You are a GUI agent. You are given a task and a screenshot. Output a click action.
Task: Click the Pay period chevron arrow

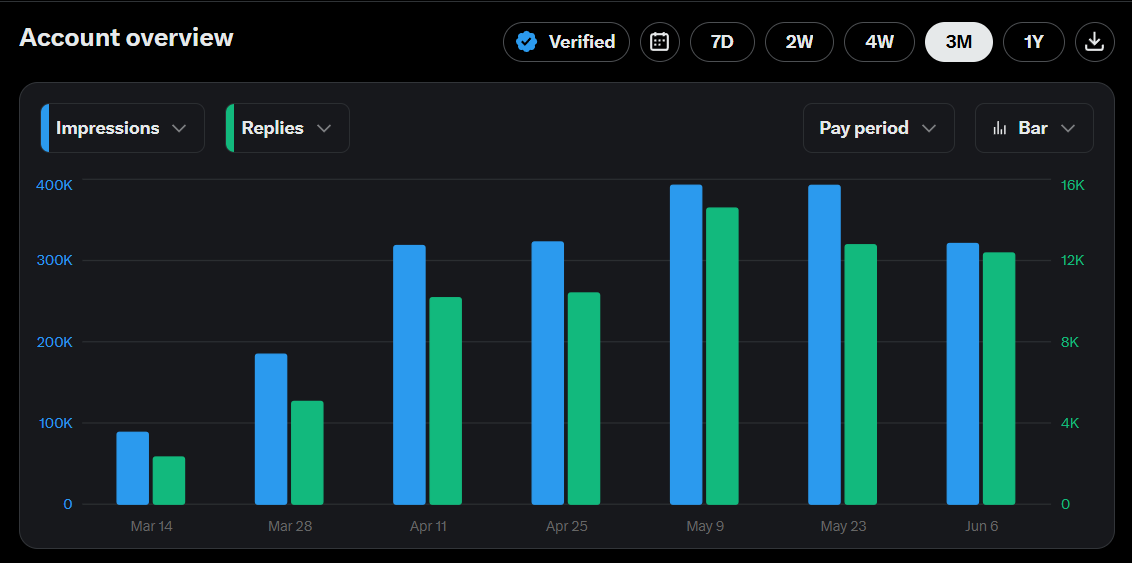[929, 128]
